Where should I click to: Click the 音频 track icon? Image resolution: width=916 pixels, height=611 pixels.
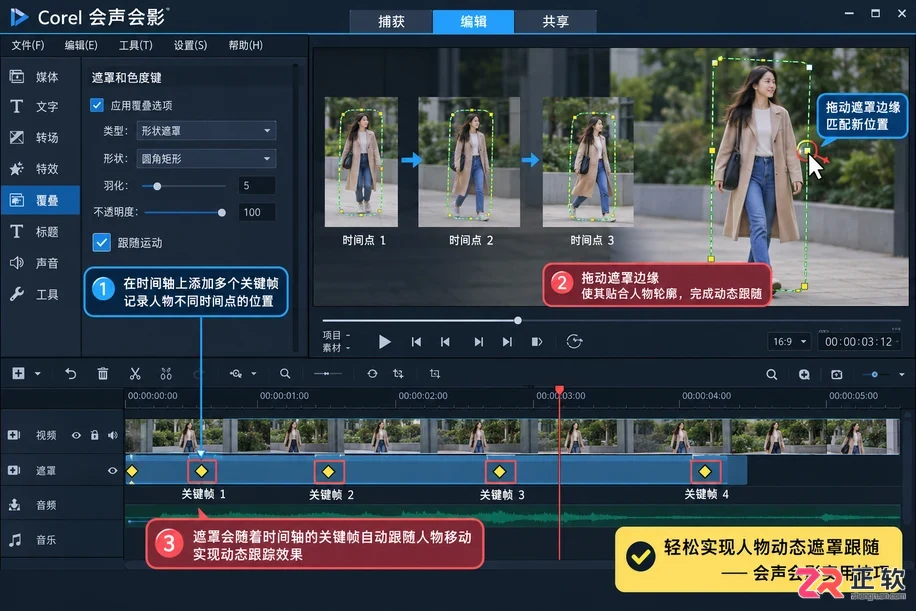[x=15, y=505]
